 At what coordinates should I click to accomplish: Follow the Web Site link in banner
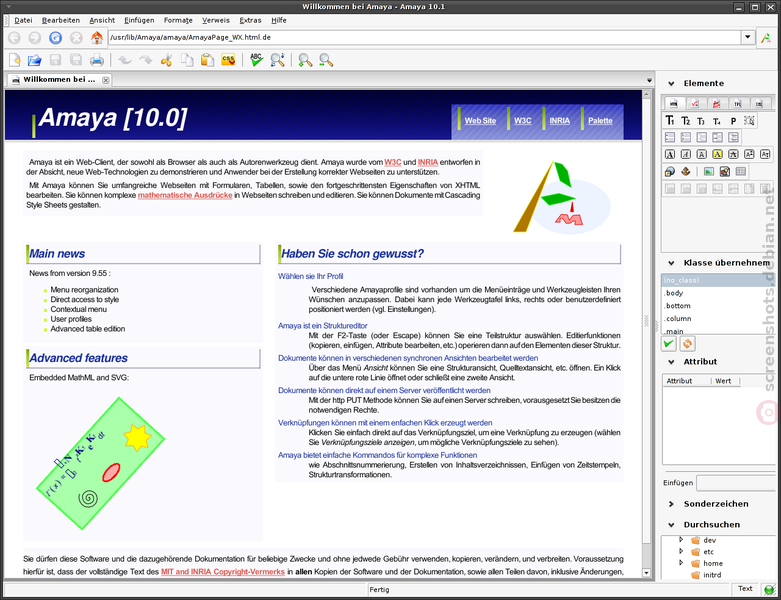[480, 120]
